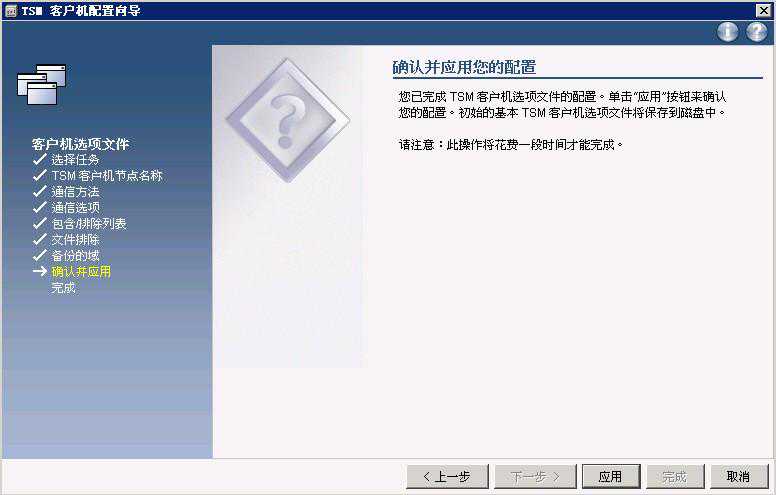Go back with 上一步 button

447,476
